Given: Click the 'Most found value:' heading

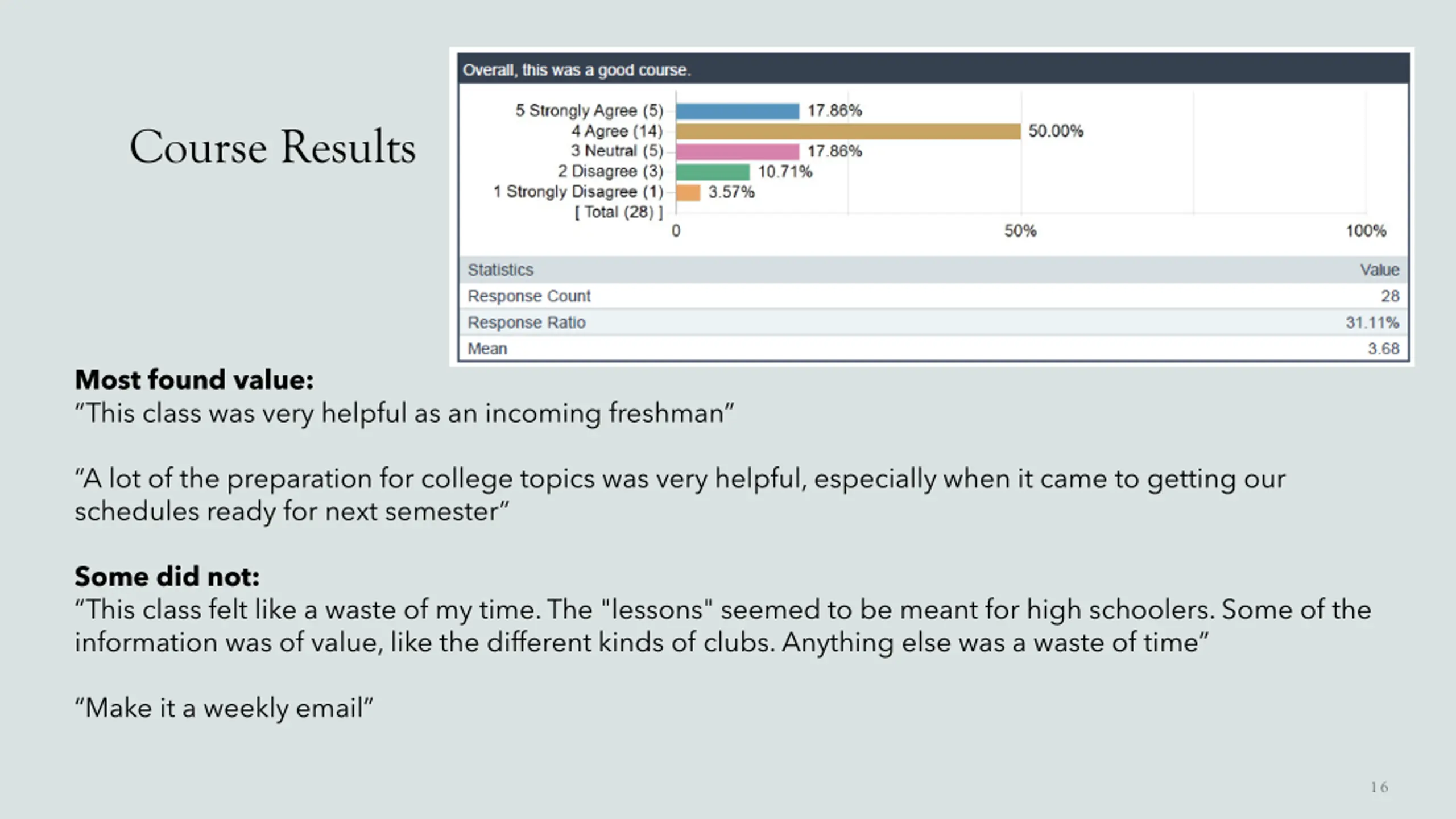Looking at the screenshot, I should point(195,379).
